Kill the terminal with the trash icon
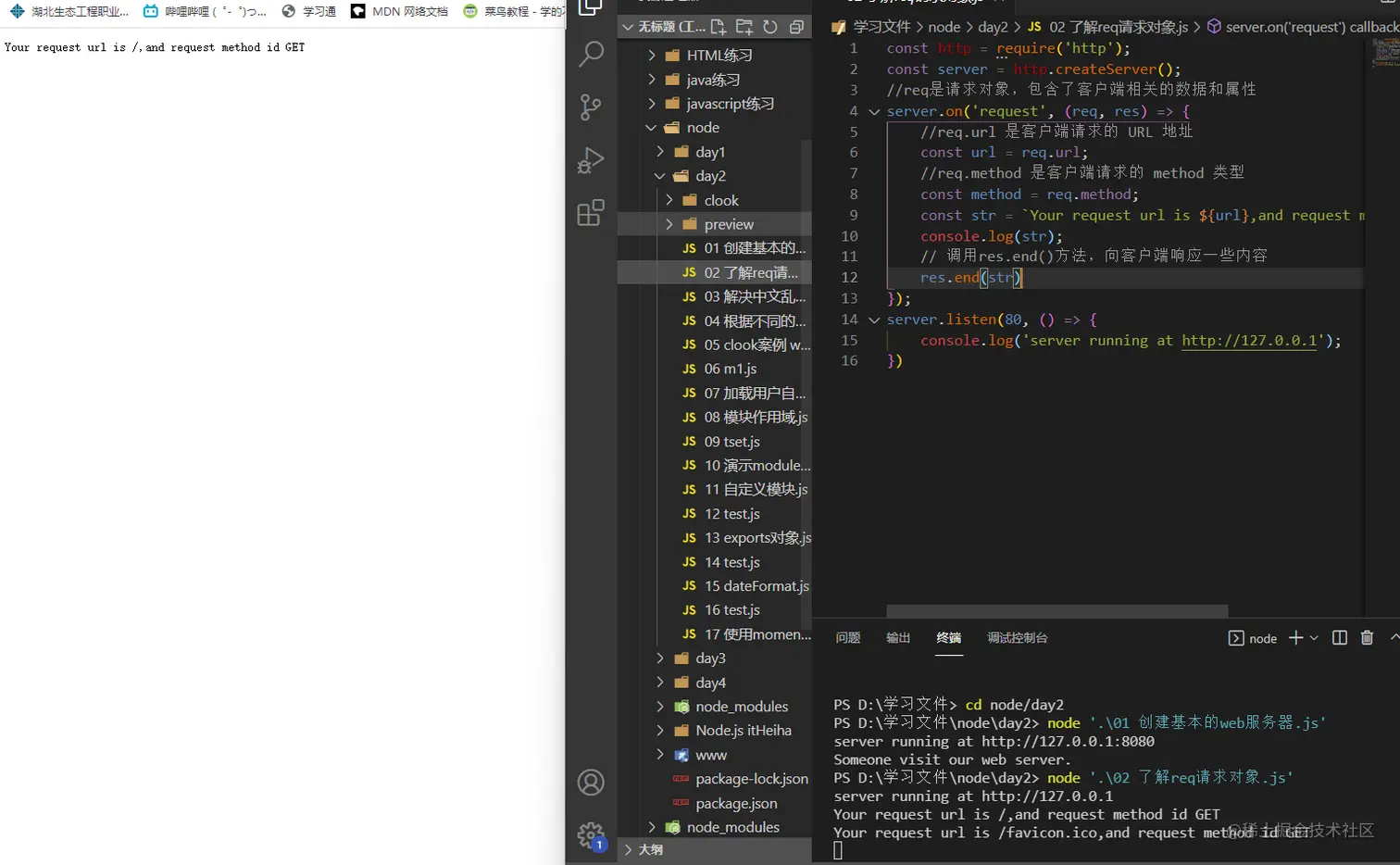Screen dimensions: 1400x865 [1367, 637]
